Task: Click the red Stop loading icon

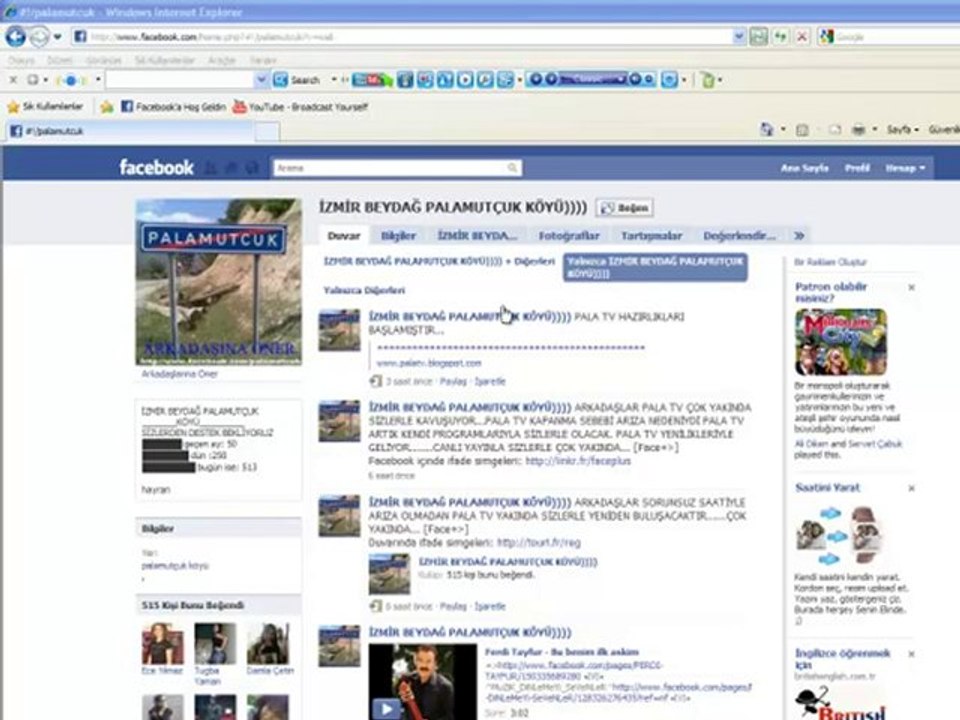Action: tap(801, 37)
